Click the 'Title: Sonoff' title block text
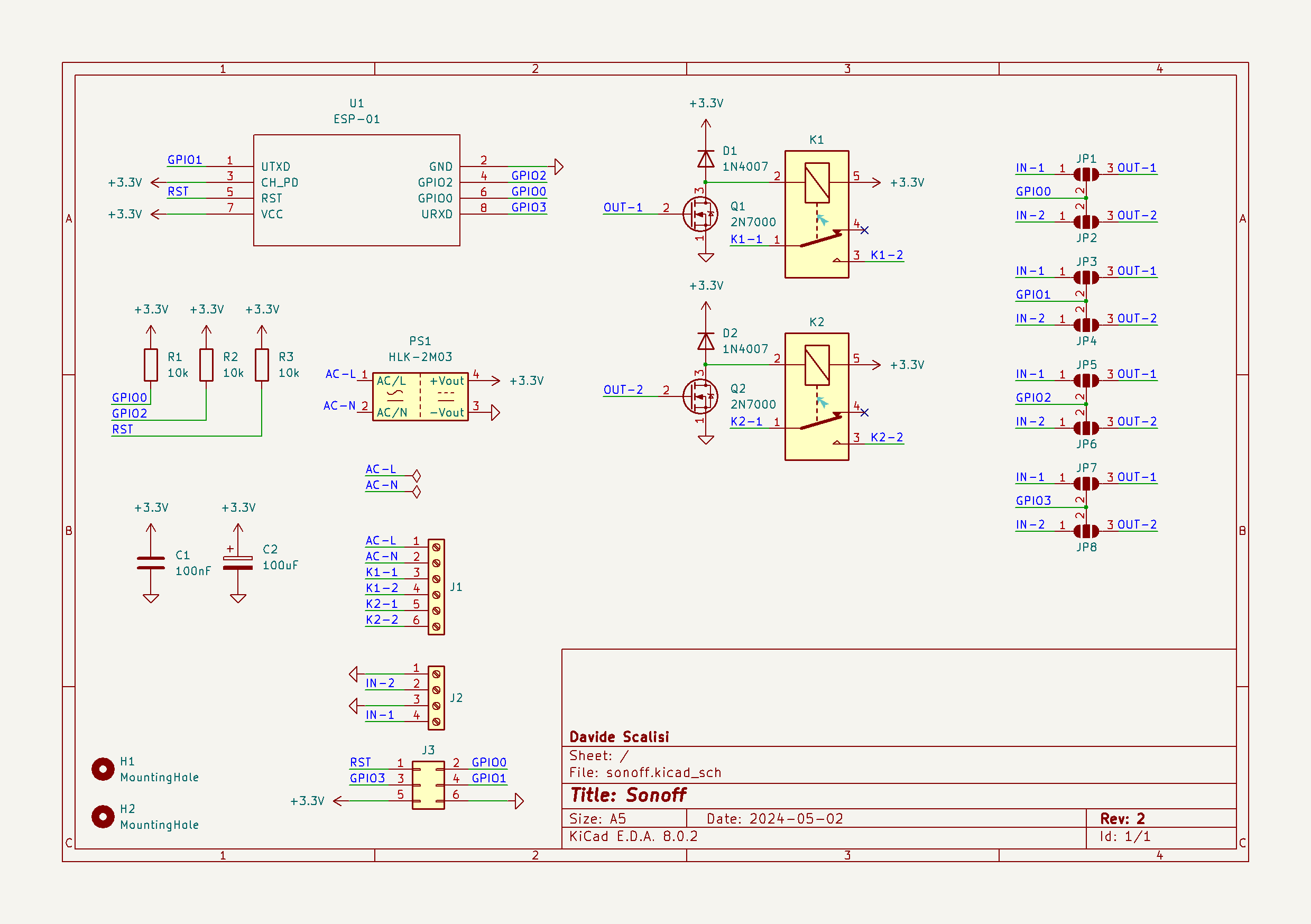The height and width of the screenshot is (924, 1311). [628, 795]
